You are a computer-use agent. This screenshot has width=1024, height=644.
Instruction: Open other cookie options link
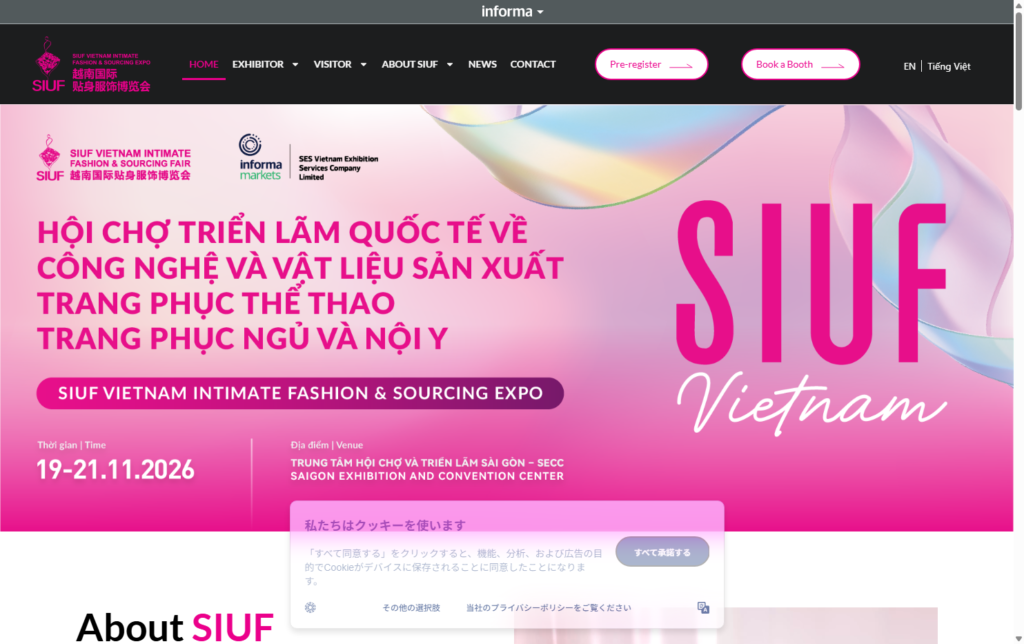pyautogui.click(x=411, y=607)
